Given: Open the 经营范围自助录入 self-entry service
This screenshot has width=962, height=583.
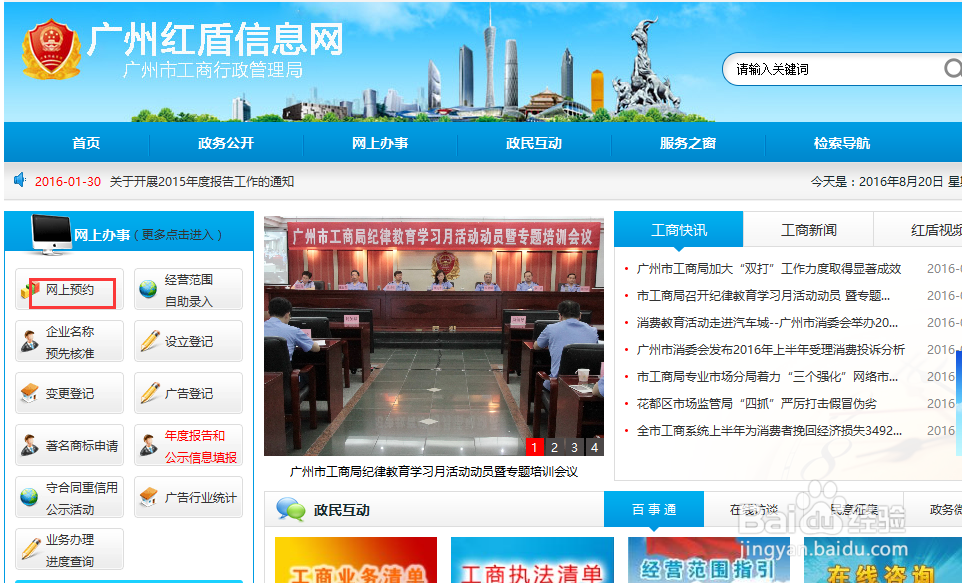Looking at the screenshot, I should pyautogui.click(x=188, y=289).
